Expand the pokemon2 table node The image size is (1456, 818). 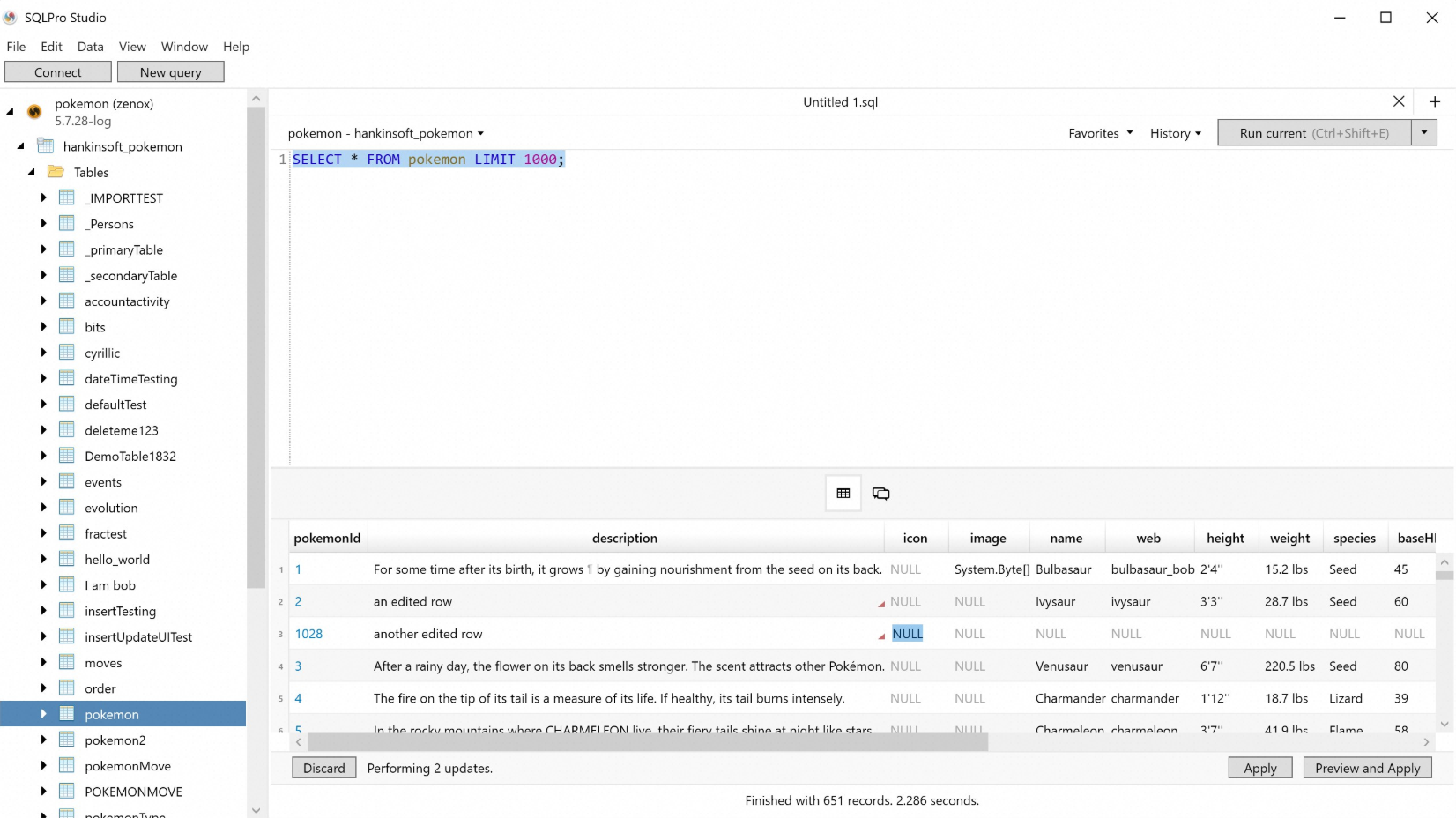pos(43,740)
